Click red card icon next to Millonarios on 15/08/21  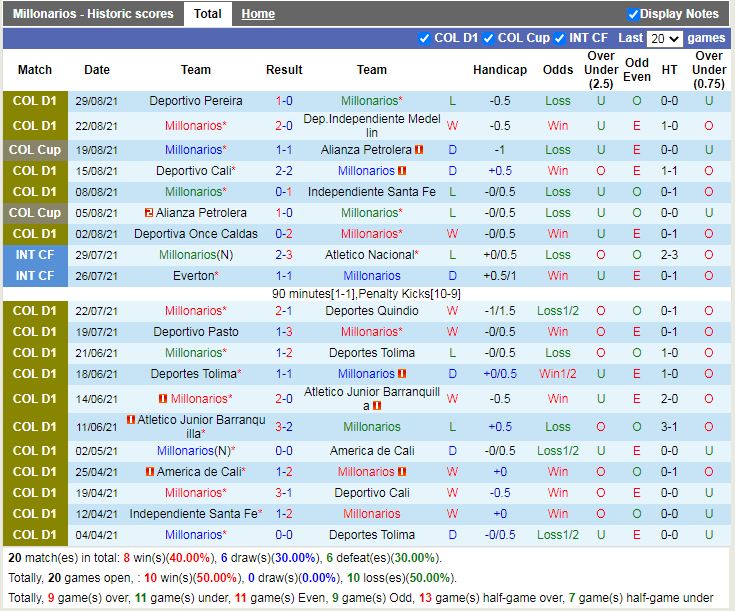[x=402, y=171]
